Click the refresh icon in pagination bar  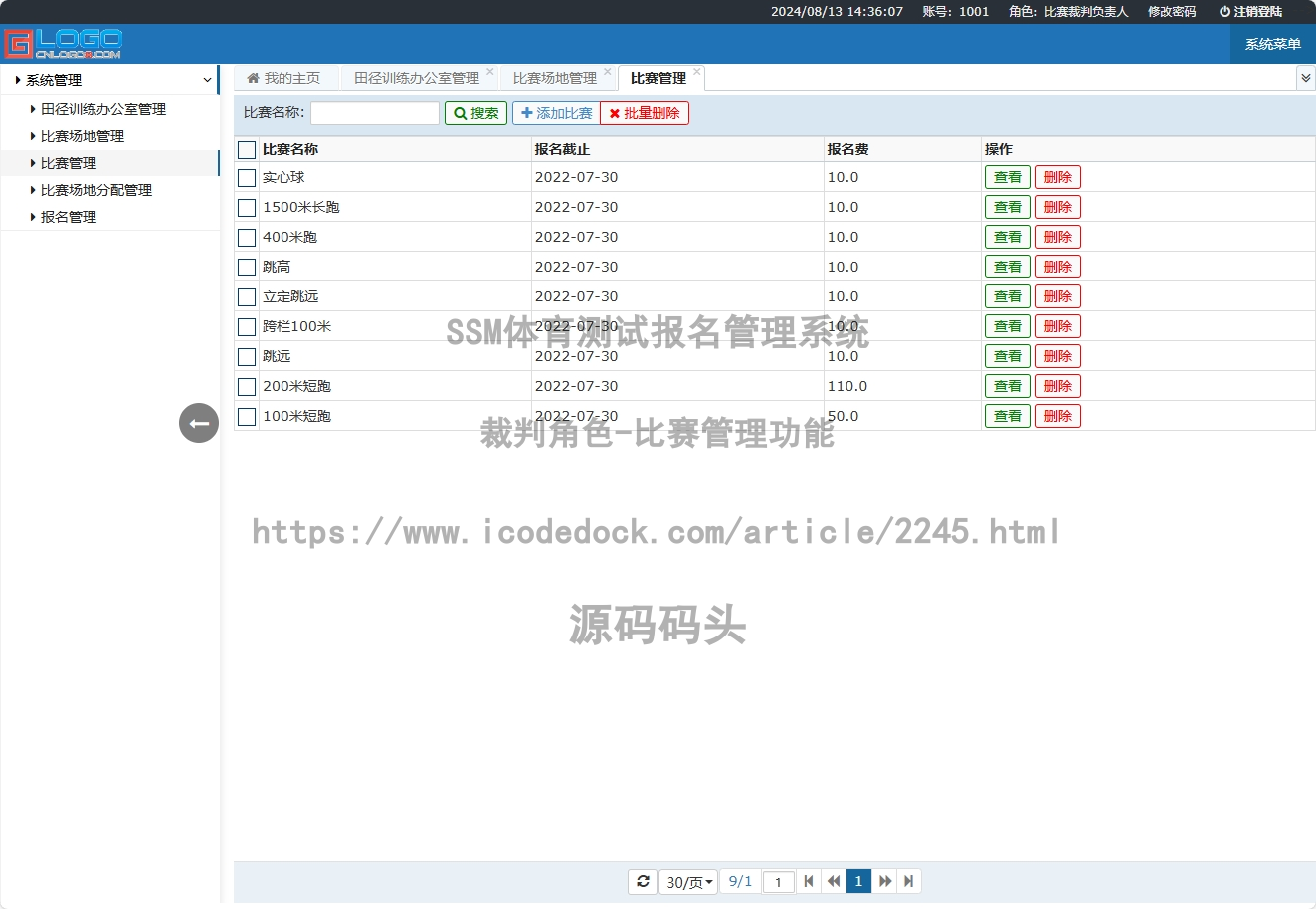(643, 881)
